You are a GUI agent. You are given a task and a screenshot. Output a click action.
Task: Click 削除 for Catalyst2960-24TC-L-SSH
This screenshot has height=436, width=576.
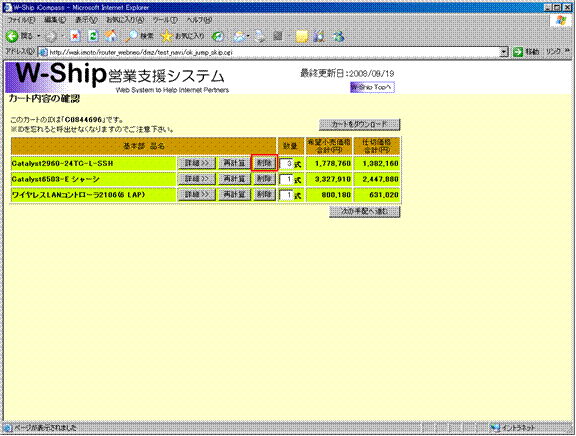264,163
